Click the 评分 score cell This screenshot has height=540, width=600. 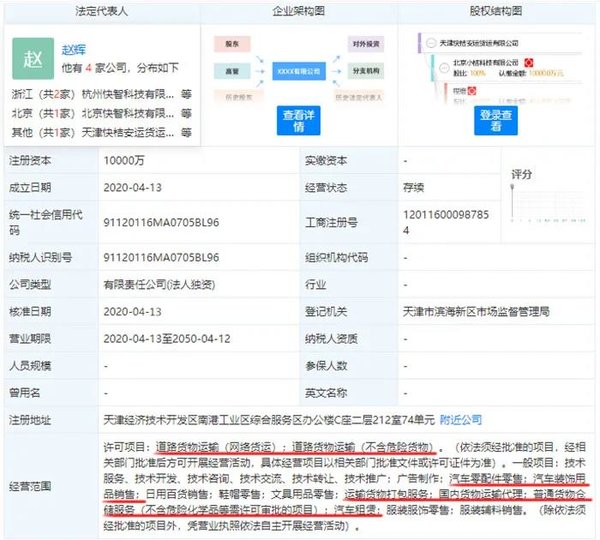pos(521,174)
